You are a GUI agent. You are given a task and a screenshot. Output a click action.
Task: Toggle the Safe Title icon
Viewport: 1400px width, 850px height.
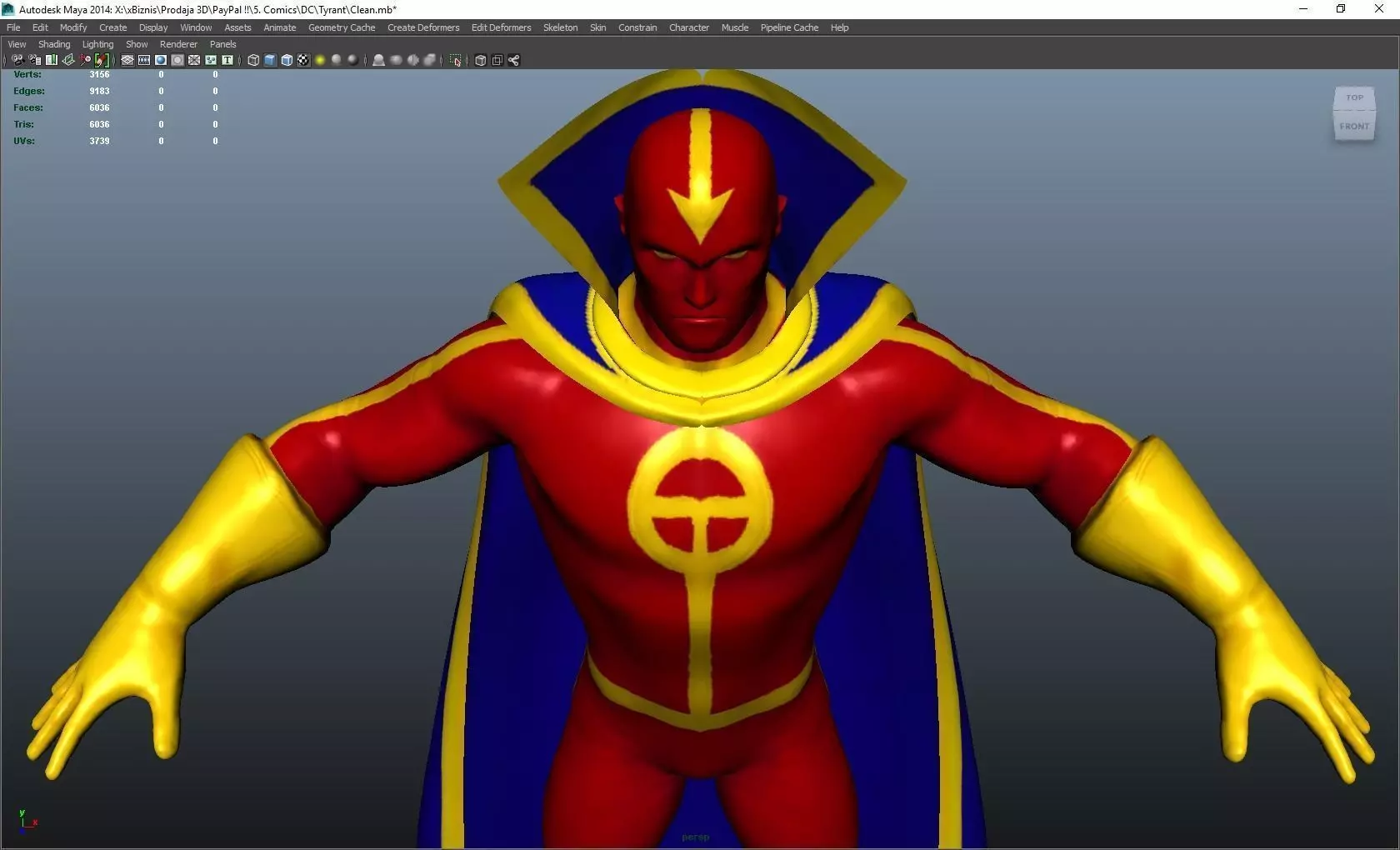click(227, 60)
